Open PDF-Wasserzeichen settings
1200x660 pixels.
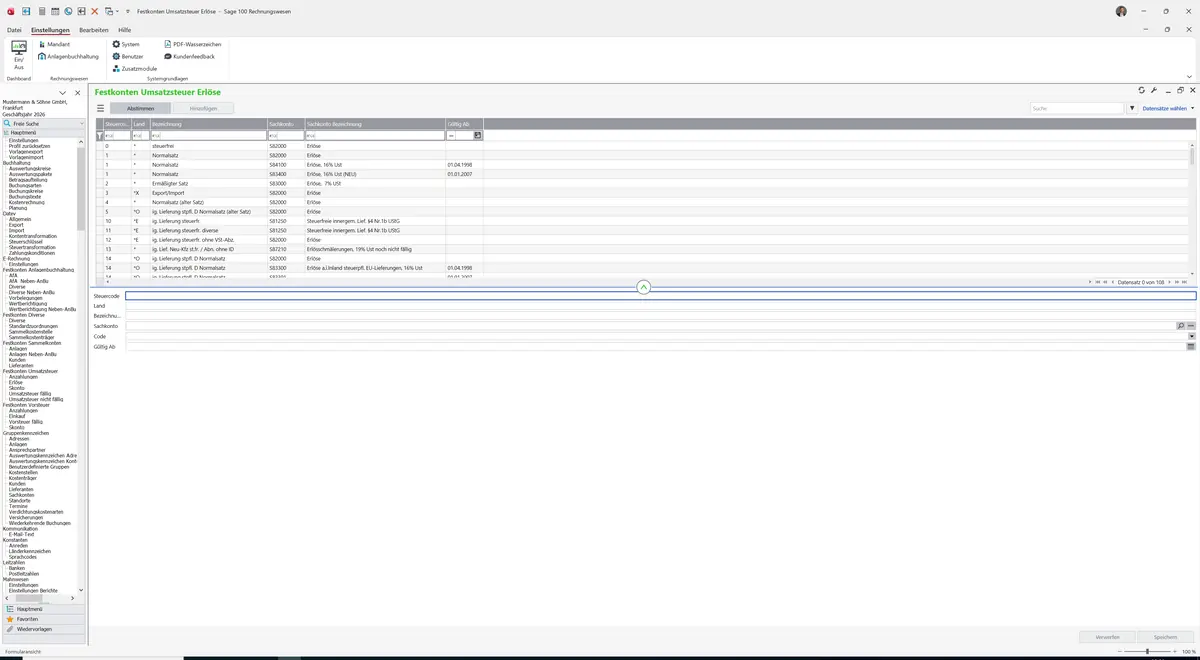click(192, 44)
